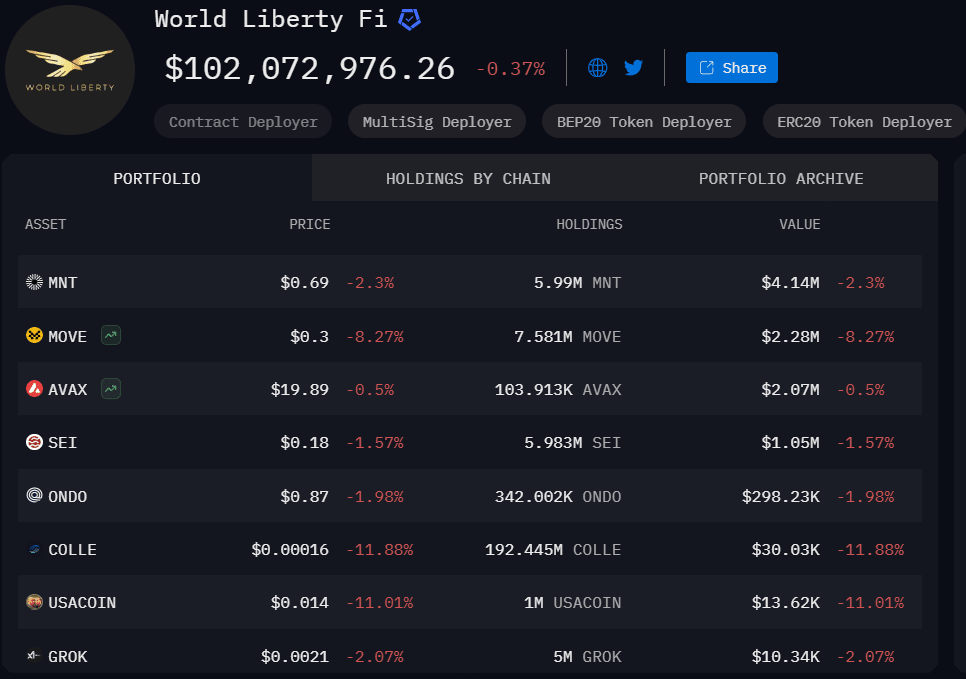Click the MOVE token icon
This screenshot has height=679, width=966.
[x=34, y=335]
